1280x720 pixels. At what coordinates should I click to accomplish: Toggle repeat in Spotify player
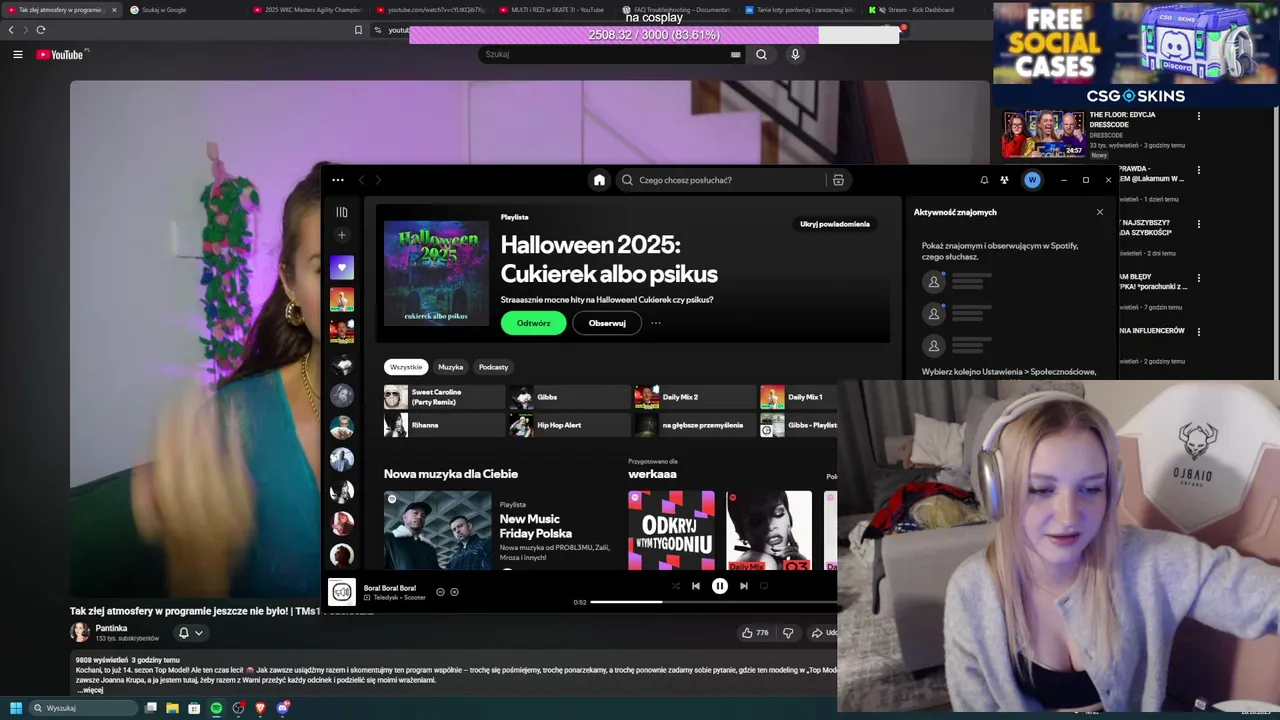(x=764, y=586)
